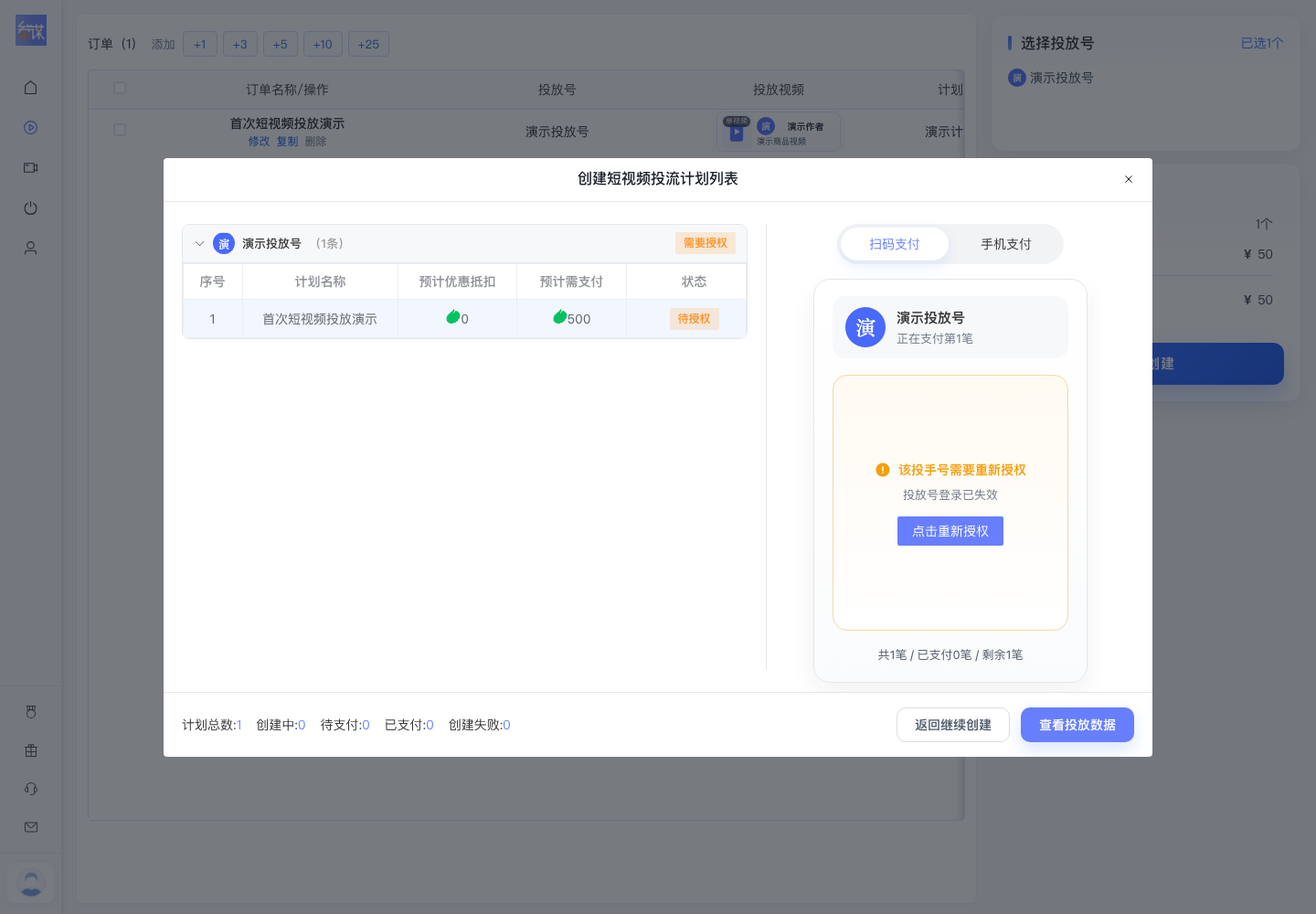Viewport: 1316px width, 914px height.
Task: Click the power icon in sidebar
Action: coord(30,208)
